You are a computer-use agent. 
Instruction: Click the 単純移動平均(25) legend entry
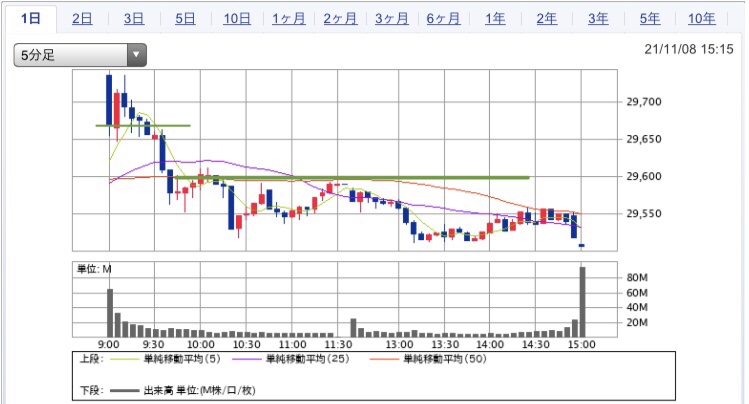point(307,359)
